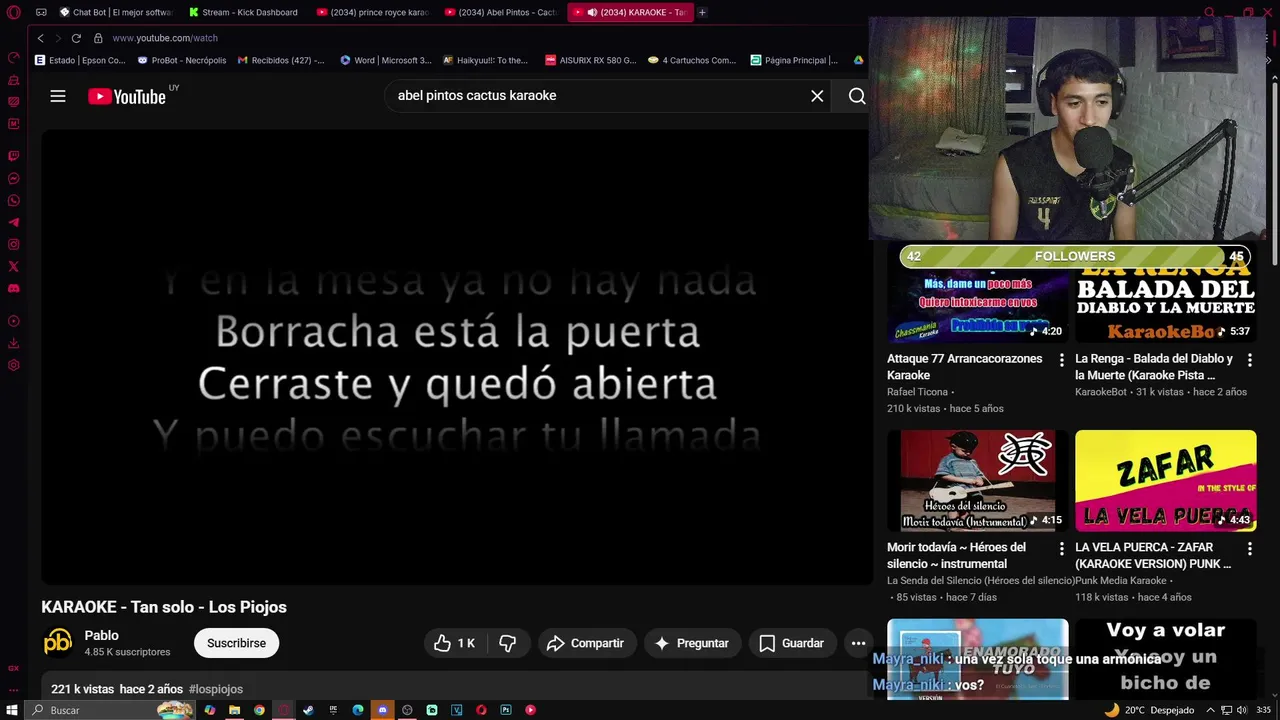Open La Vela Puerca Zafar thumbnail
The width and height of the screenshot is (1280, 720).
click(1165, 481)
